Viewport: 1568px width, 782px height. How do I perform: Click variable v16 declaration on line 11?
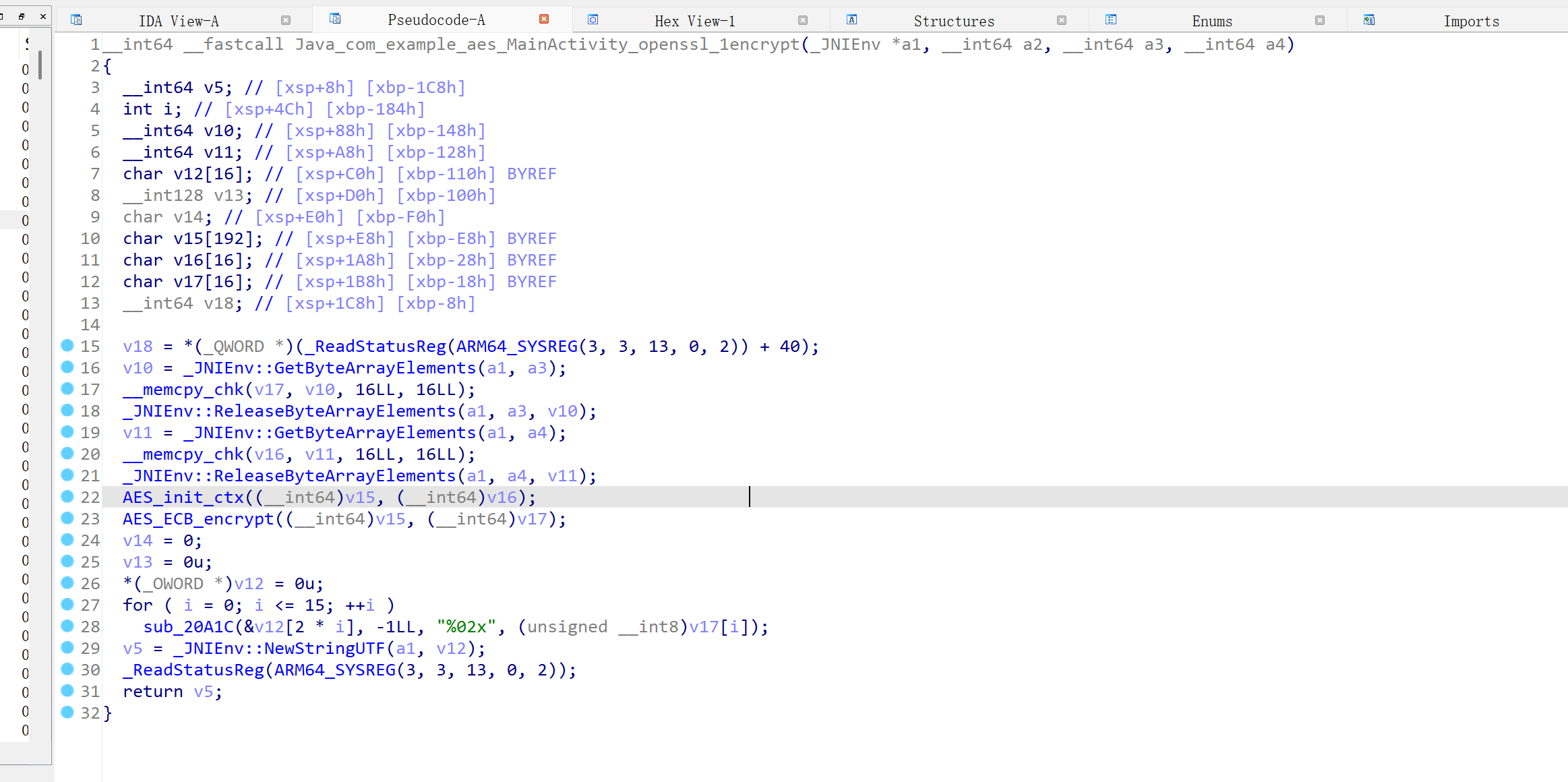pos(188,260)
